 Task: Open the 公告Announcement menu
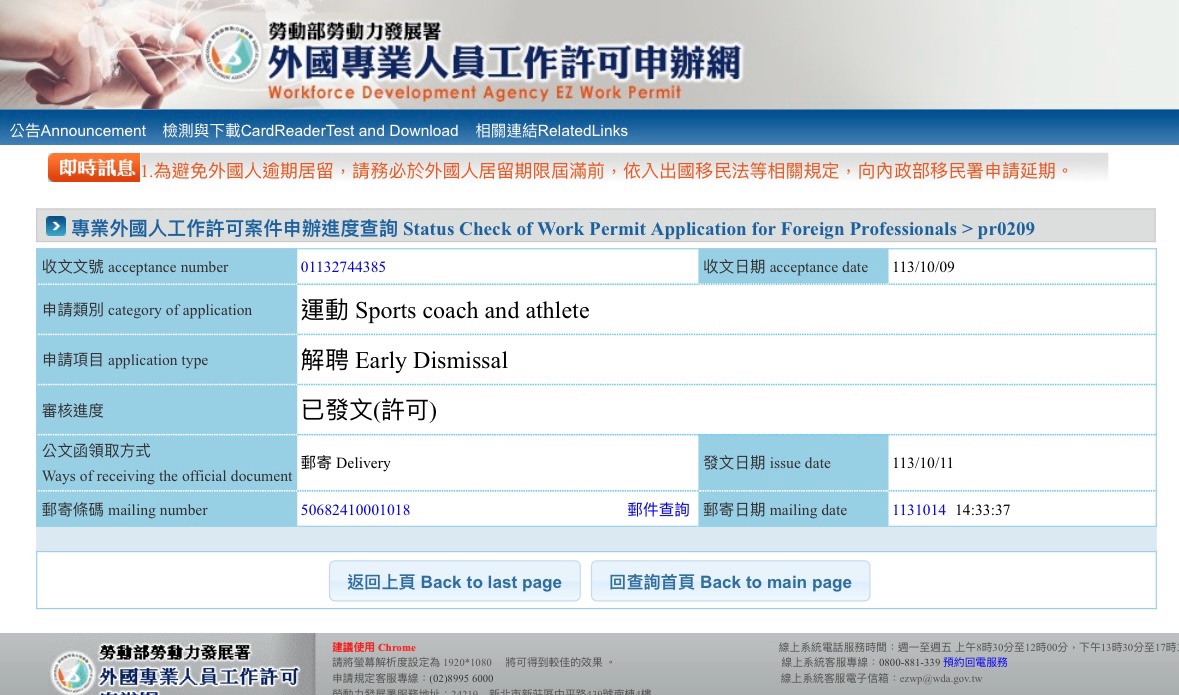click(x=78, y=131)
